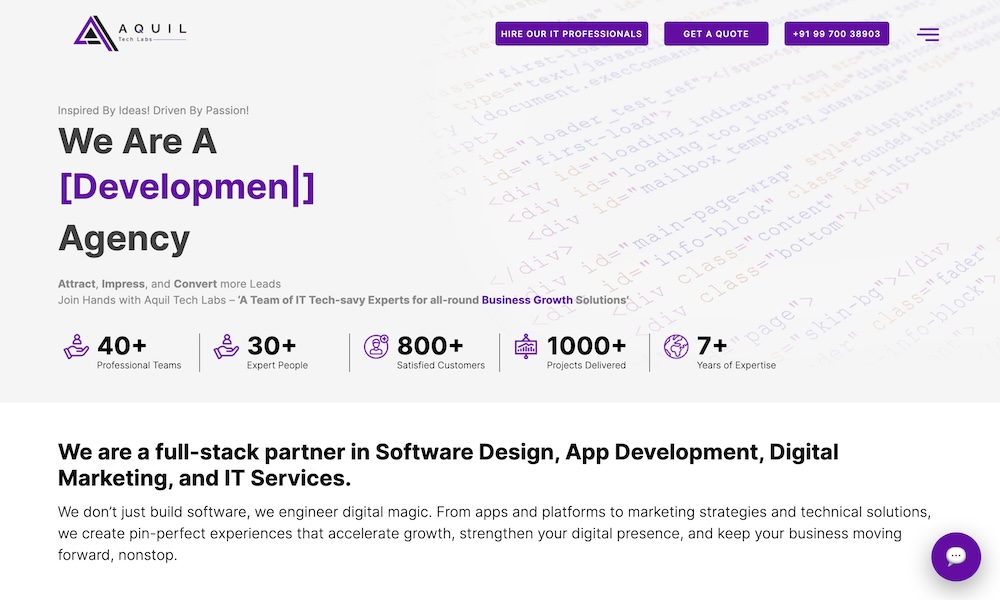Click the Inspired By Ideas tagline

click(x=153, y=111)
